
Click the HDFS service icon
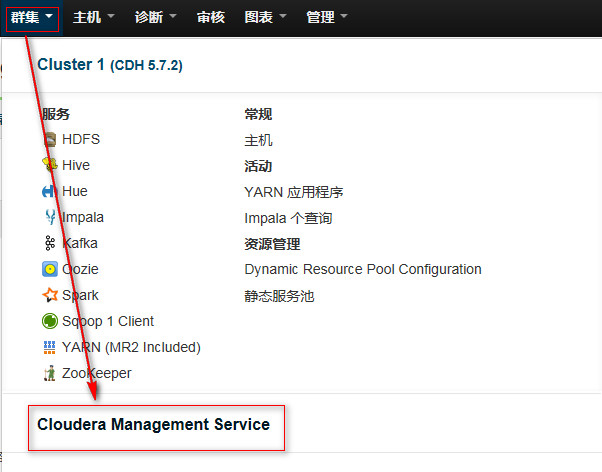click(x=50, y=139)
